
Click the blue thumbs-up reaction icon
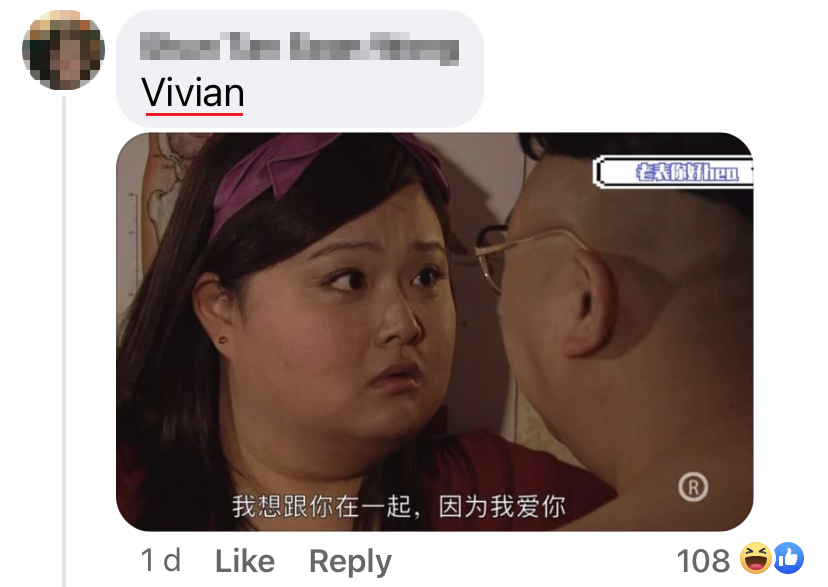coord(789,558)
